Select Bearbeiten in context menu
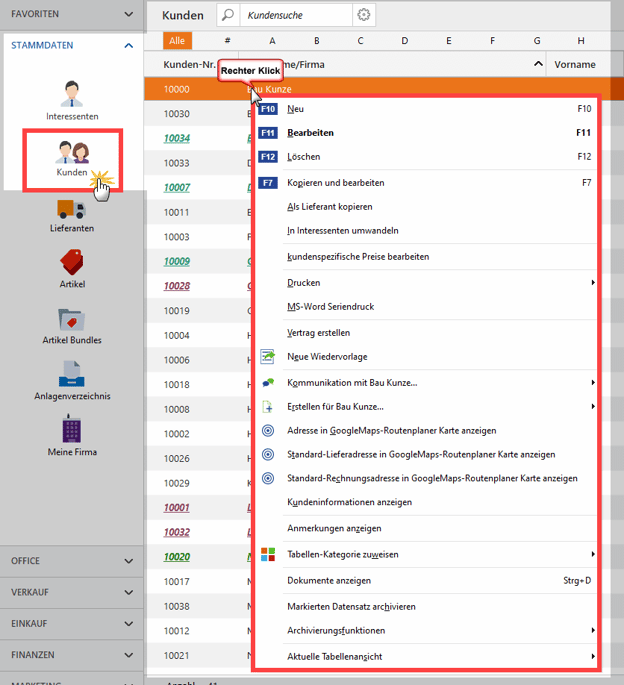This screenshot has height=685, width=624. point(310,132)
